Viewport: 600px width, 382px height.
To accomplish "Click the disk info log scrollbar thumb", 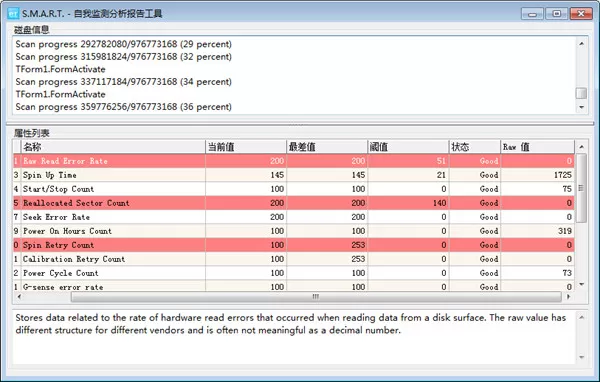I will click(x=581, y=93).
